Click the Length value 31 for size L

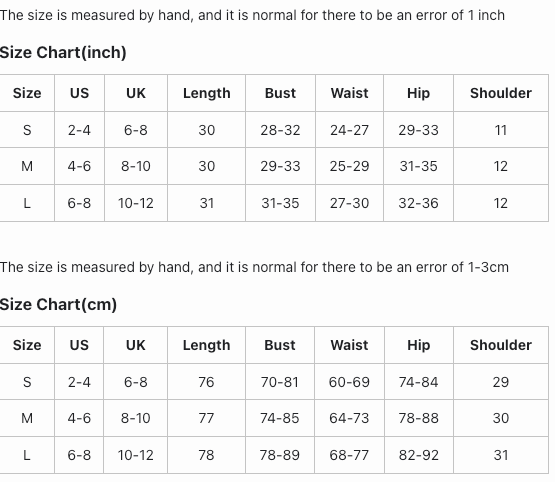pos(207,203)
